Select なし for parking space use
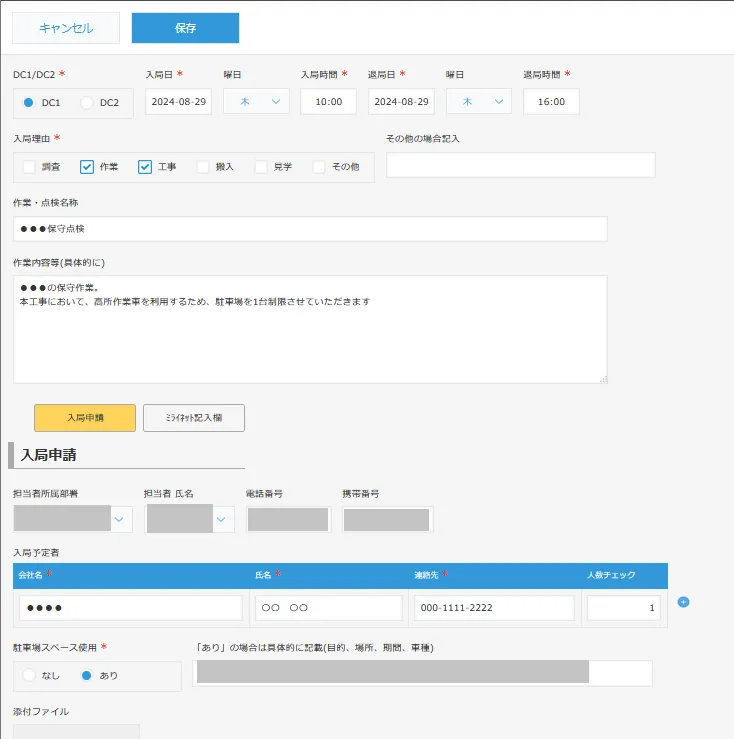The width and height of the screenshot is (734, 739). (29, 675)
